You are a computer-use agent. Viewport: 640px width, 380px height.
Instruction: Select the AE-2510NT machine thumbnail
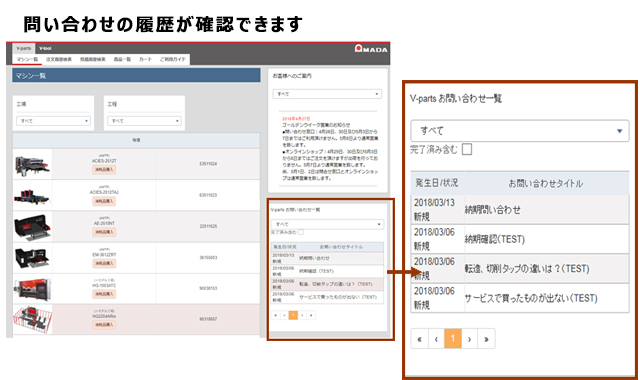(x=33, y=227)
